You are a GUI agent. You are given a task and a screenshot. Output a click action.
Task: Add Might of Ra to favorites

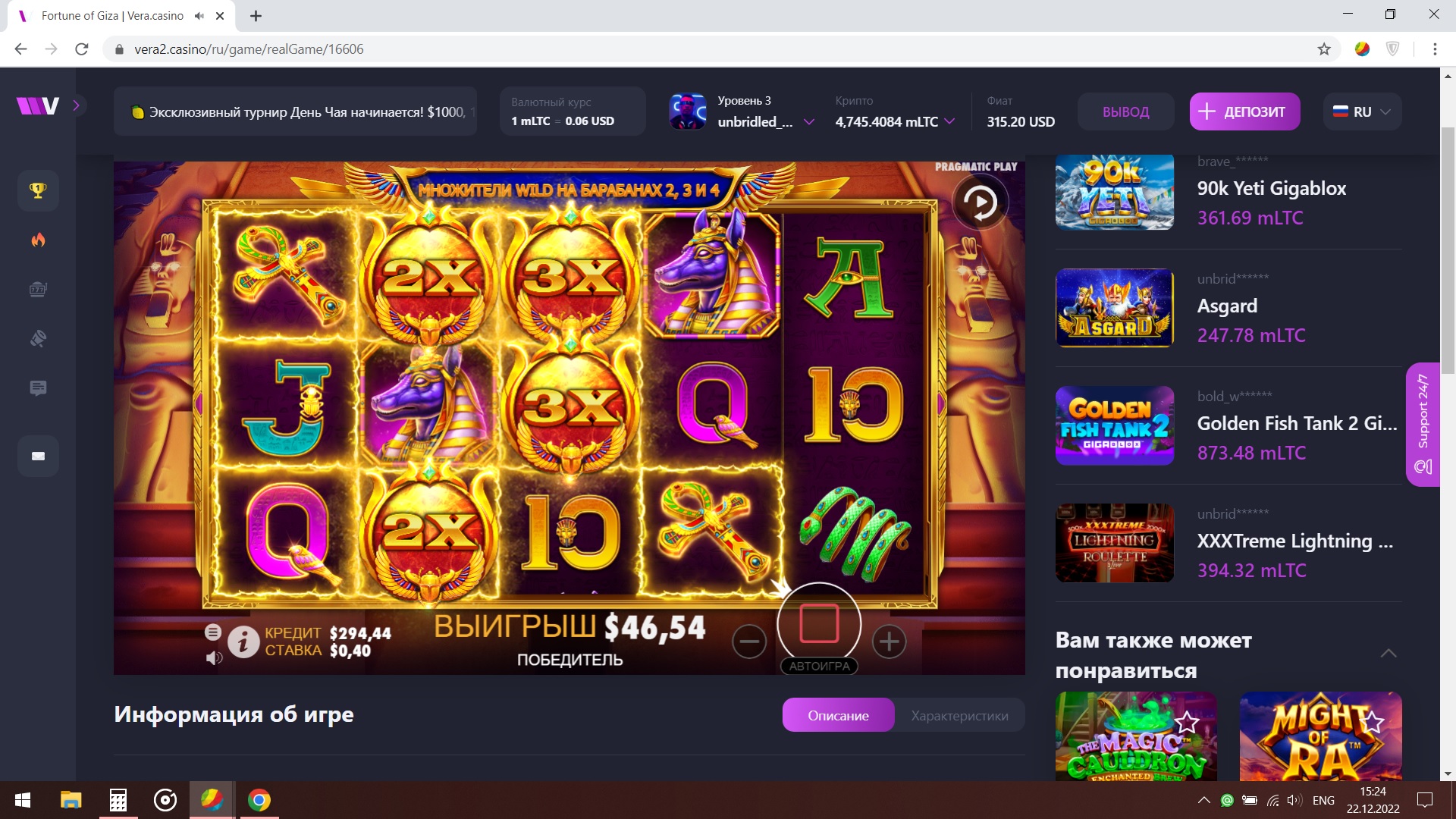tap(1373, 721)
